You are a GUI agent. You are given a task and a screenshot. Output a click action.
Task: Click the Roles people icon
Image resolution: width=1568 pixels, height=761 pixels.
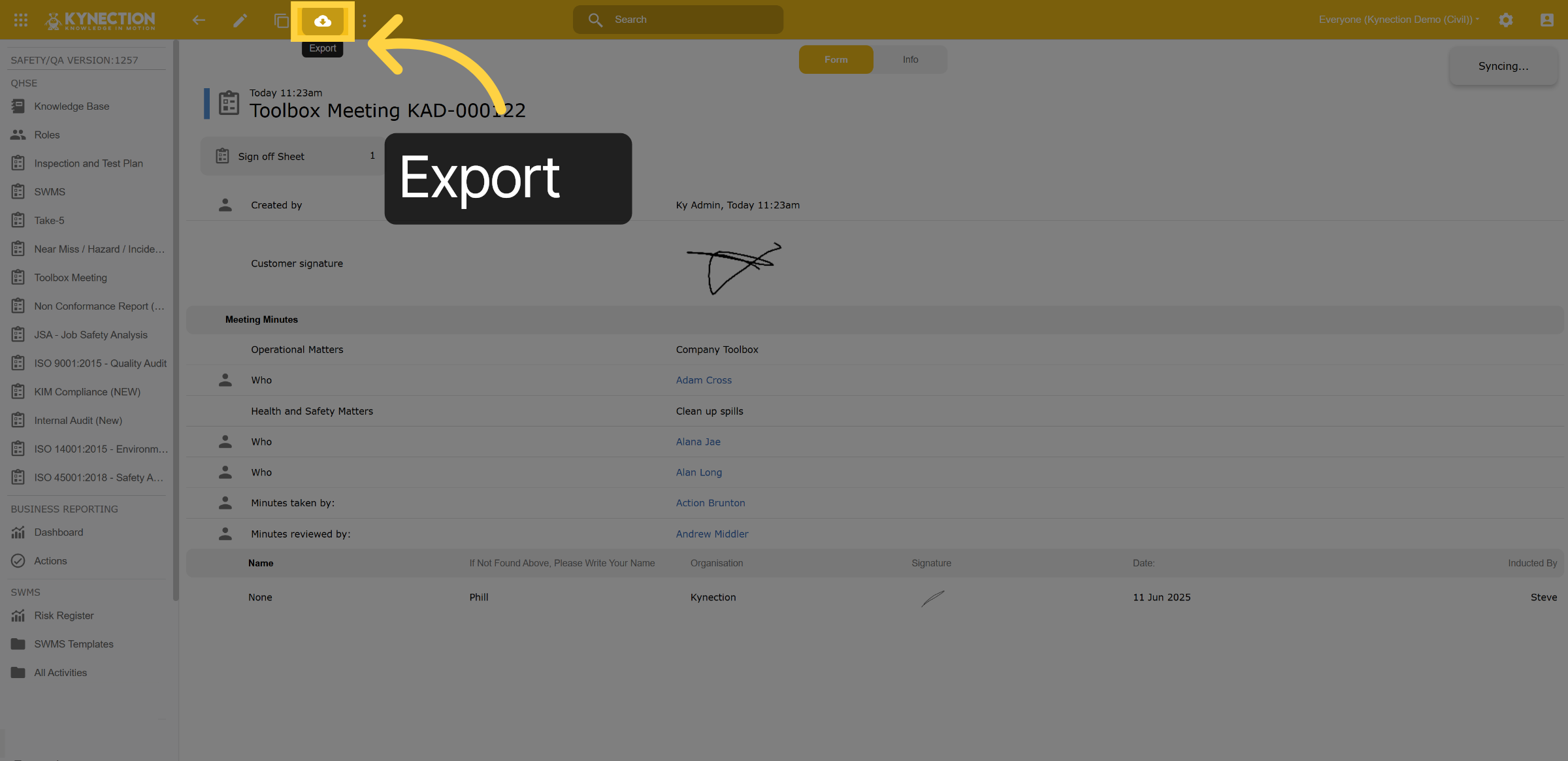coord(18,135)
